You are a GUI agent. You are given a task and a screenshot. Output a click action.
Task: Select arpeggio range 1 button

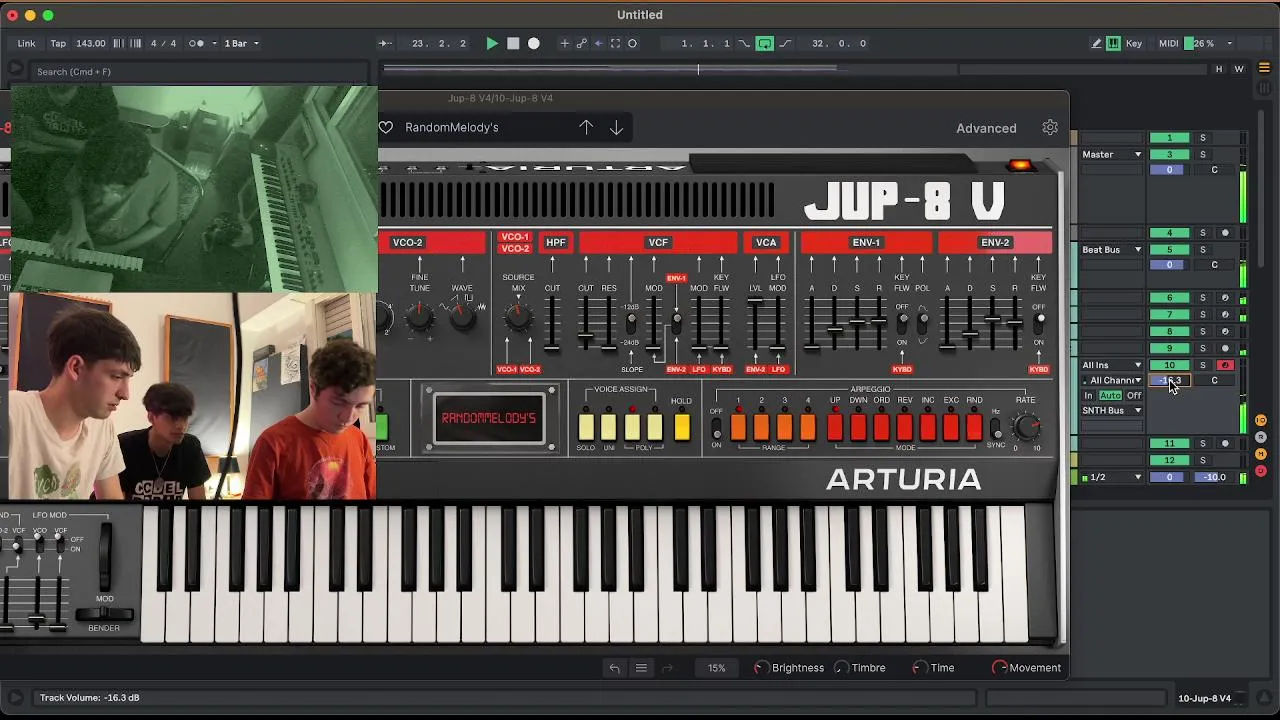(738, 427)
